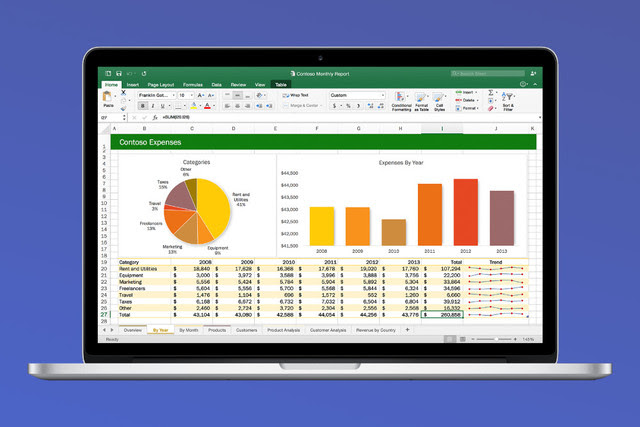
Task: Open the Formulas ribbon tab
Action: (x=193, y=85)
